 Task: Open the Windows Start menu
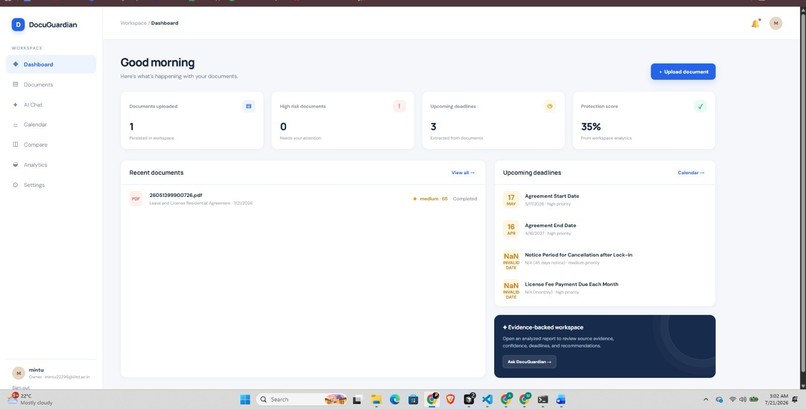click(x=245, y=399)
